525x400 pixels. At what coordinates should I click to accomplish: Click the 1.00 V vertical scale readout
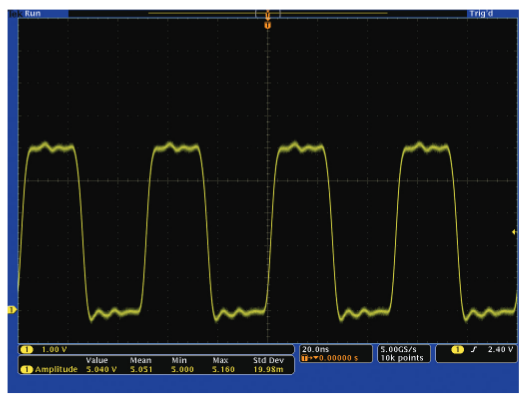(x=54, y=349)
